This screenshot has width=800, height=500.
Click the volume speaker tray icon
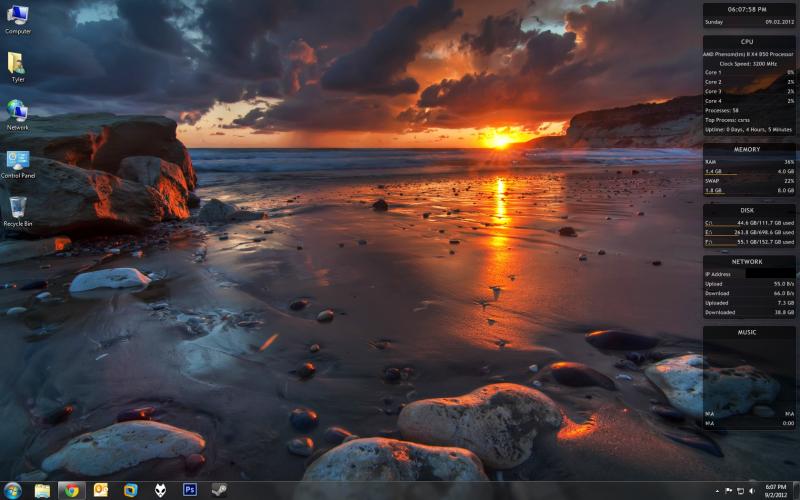coord(752,491)
